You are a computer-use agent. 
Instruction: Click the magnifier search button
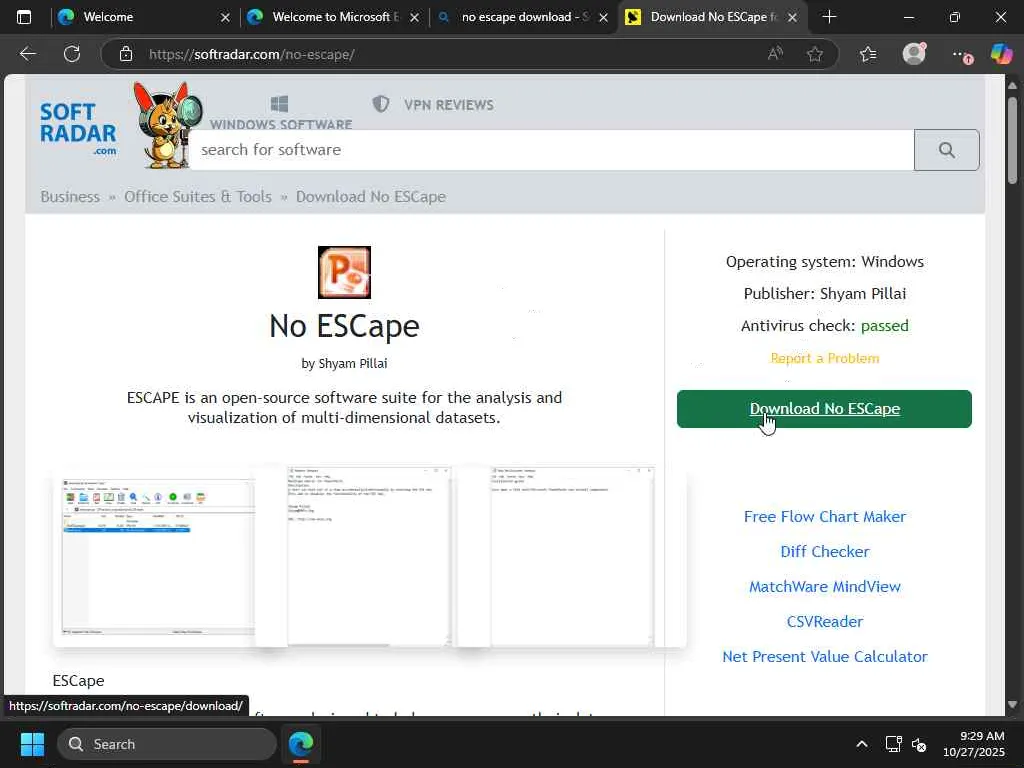tap(946, 150)
